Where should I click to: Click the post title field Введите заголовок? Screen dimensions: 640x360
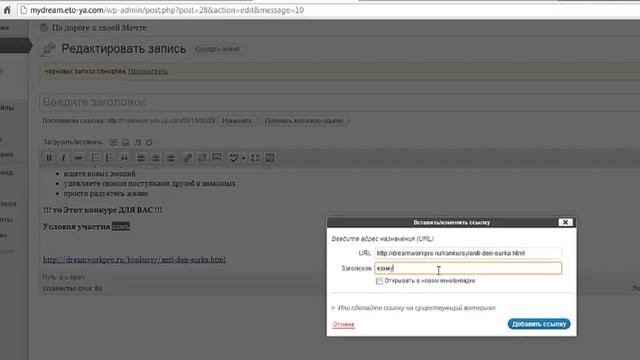coord(340,102)
